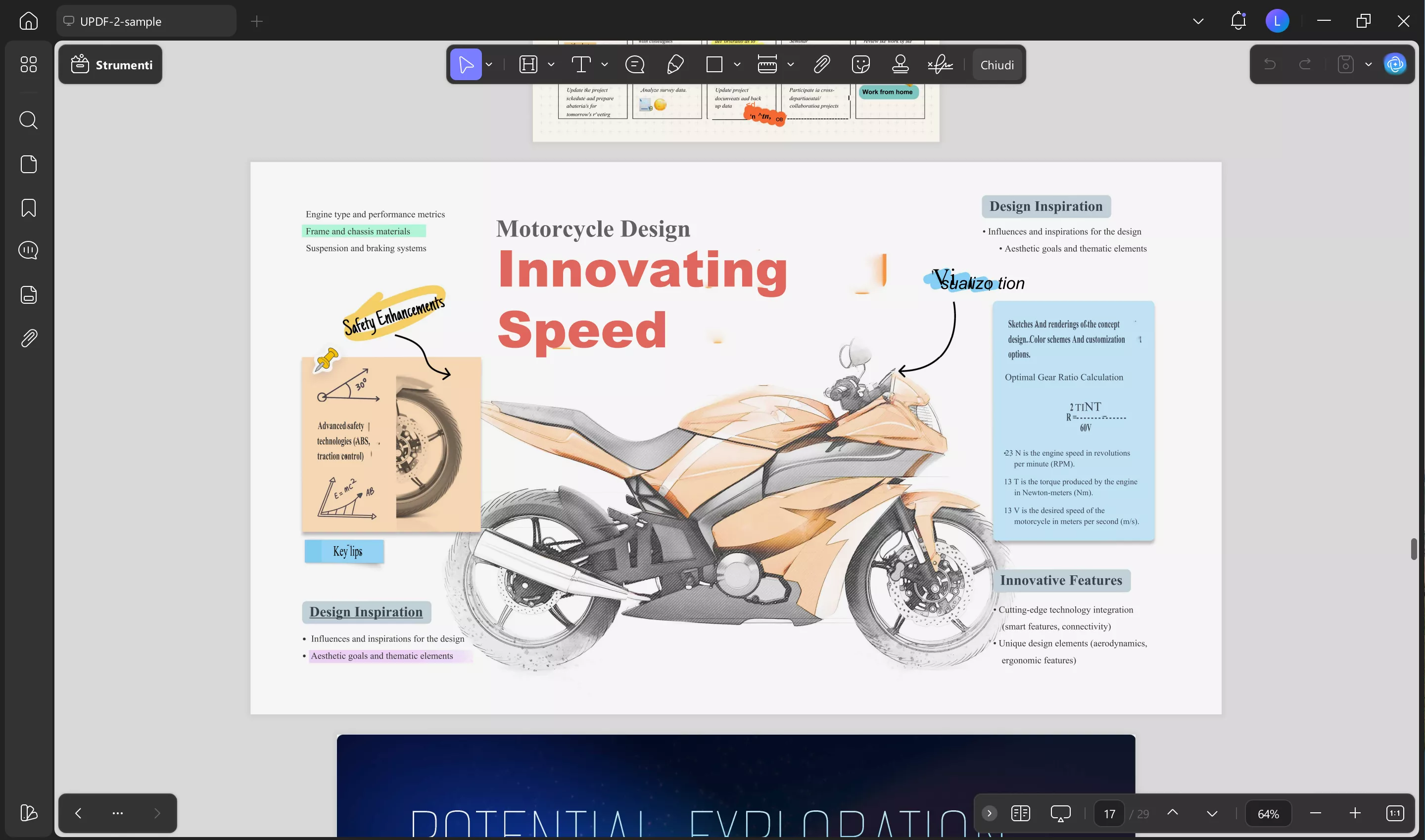The height and width of the screenshot is (840, 1425).
Task: Expand the save options dropdown
Action: coord(1369,64)
